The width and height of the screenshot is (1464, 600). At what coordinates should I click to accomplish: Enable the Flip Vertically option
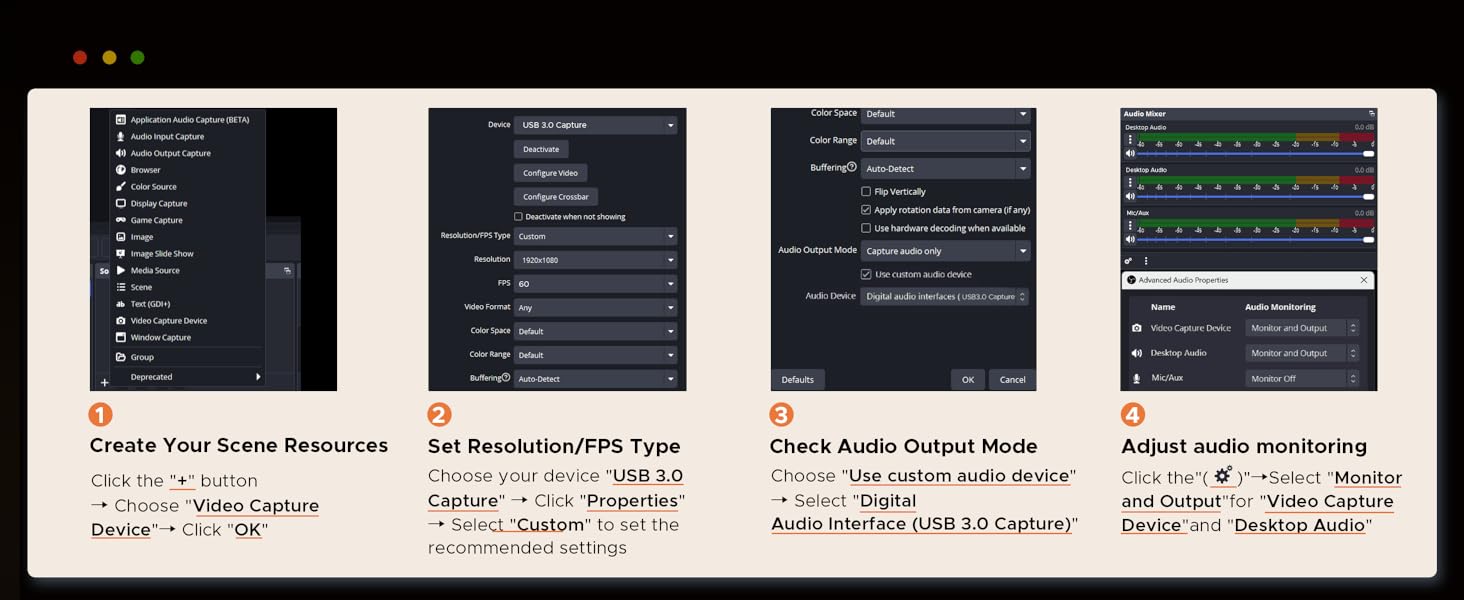[866, 191]
